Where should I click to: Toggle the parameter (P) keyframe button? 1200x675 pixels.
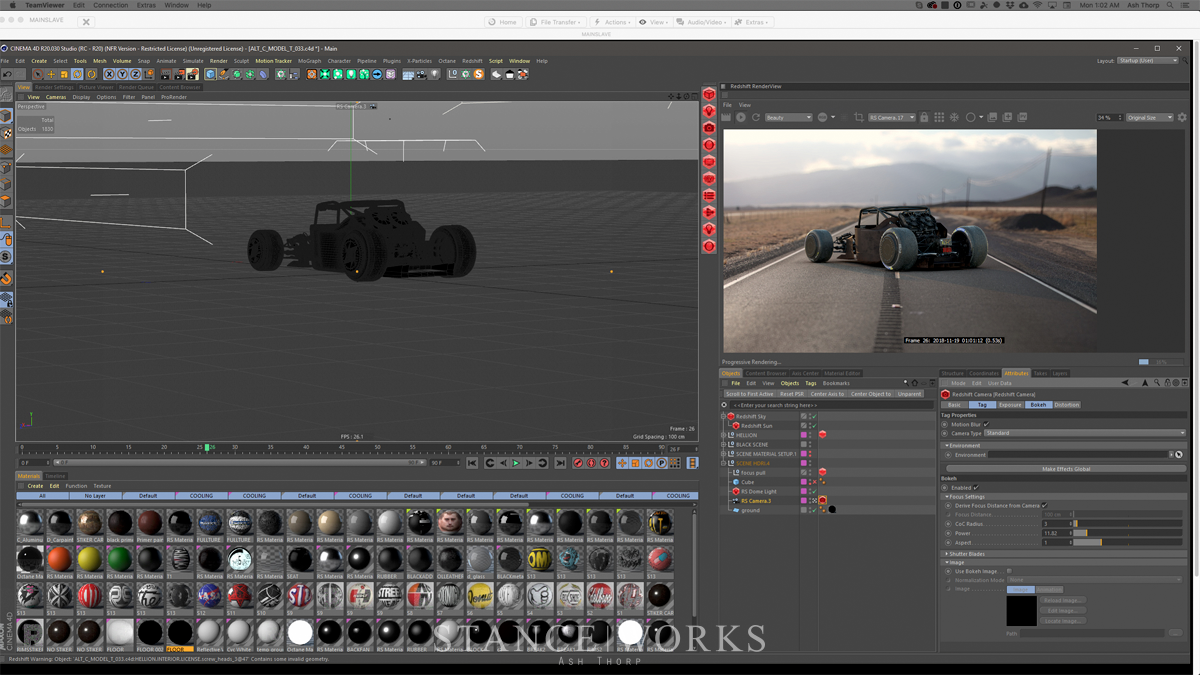tap(661, 463)
